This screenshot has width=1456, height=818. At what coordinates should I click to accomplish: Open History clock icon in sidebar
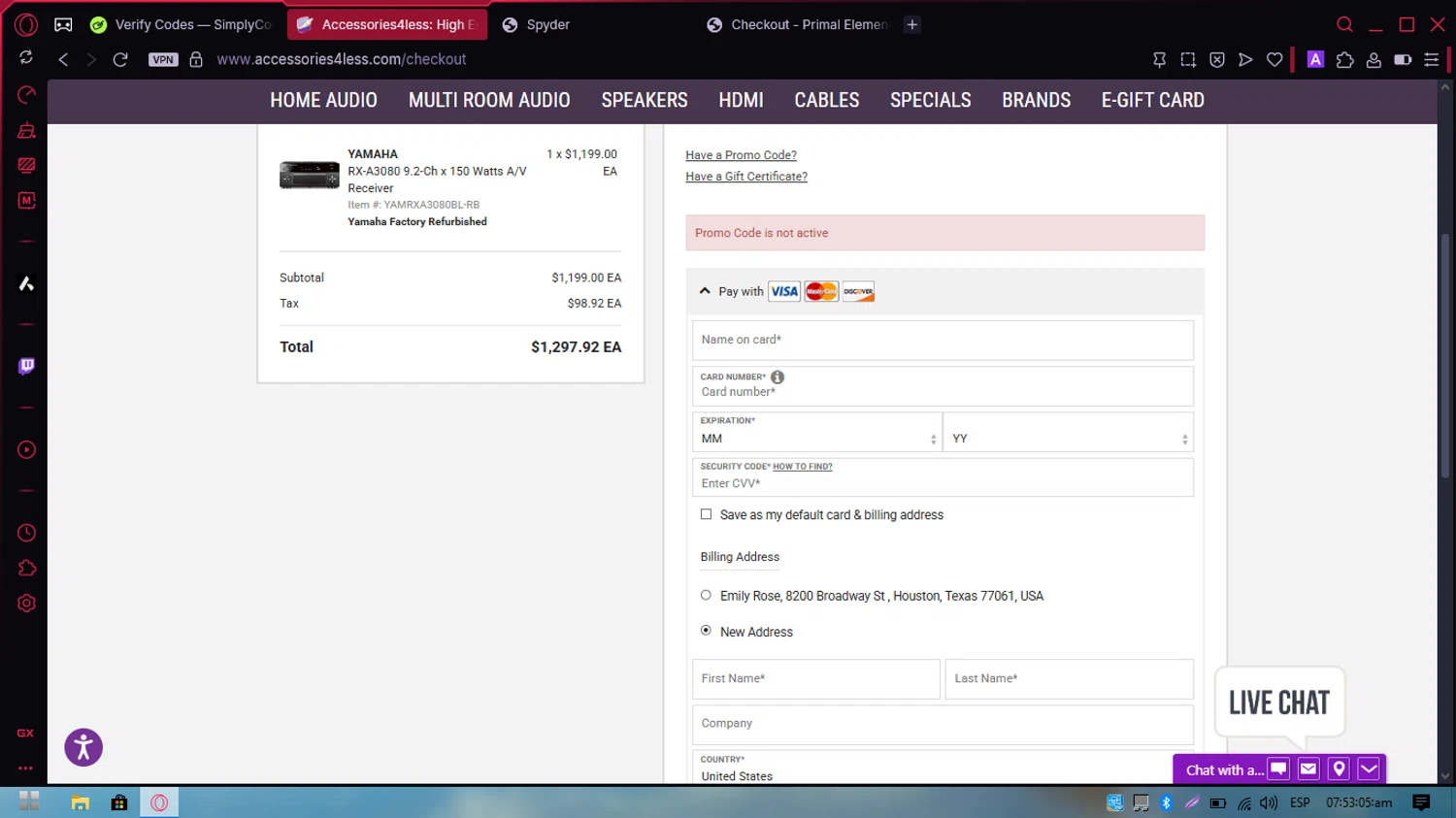point(26,533)
